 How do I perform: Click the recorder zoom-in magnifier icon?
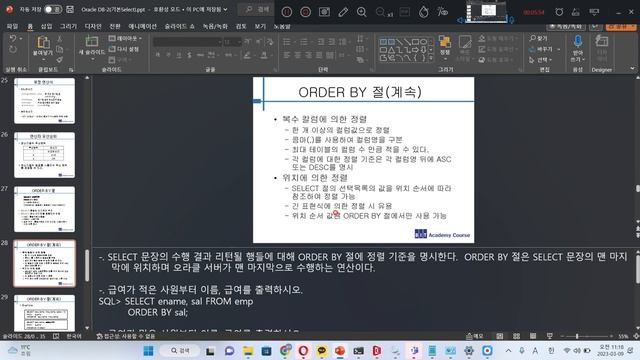pos(362,12)
